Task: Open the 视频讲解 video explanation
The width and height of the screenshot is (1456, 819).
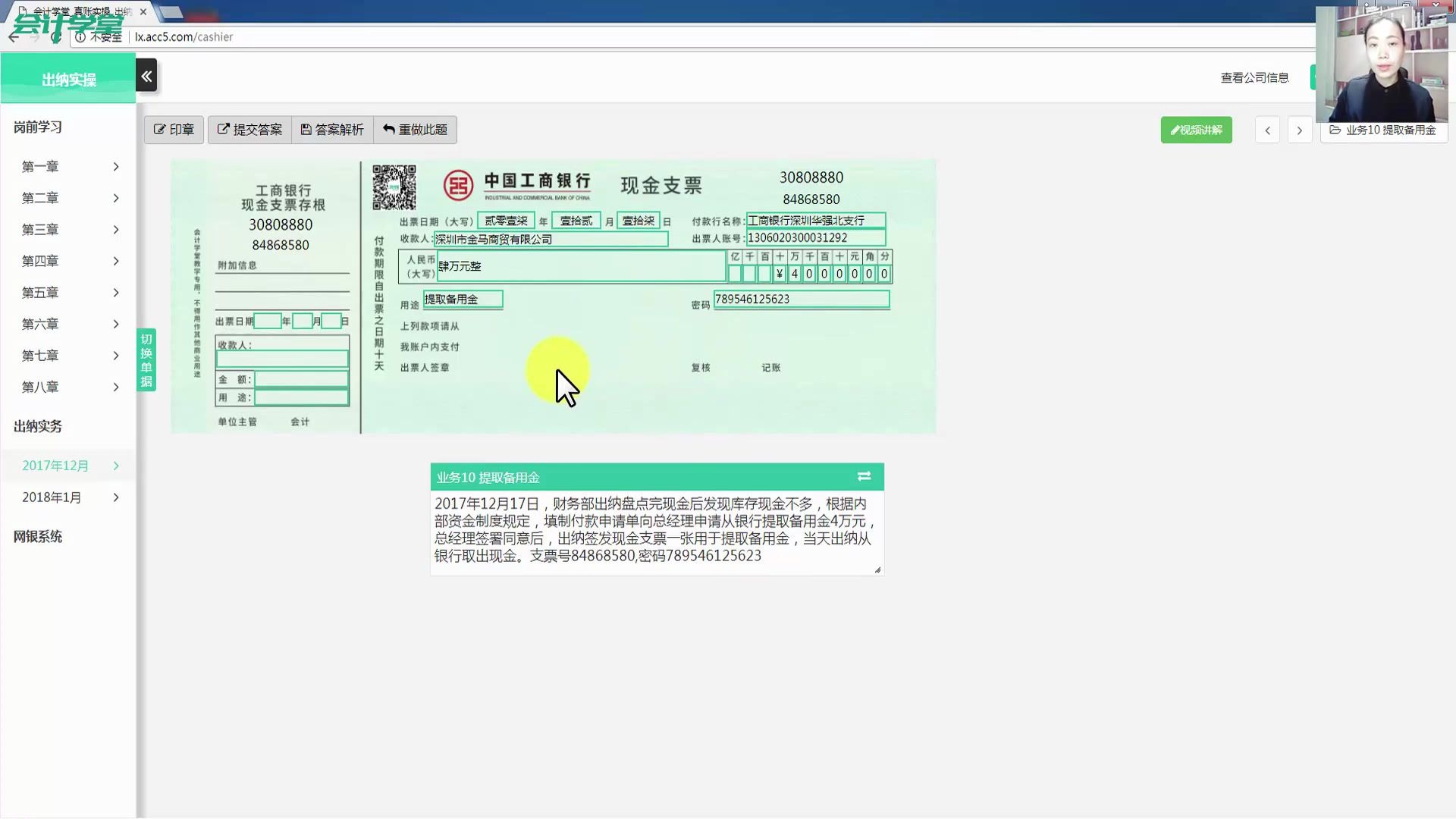Action: tap(1196, 130)
